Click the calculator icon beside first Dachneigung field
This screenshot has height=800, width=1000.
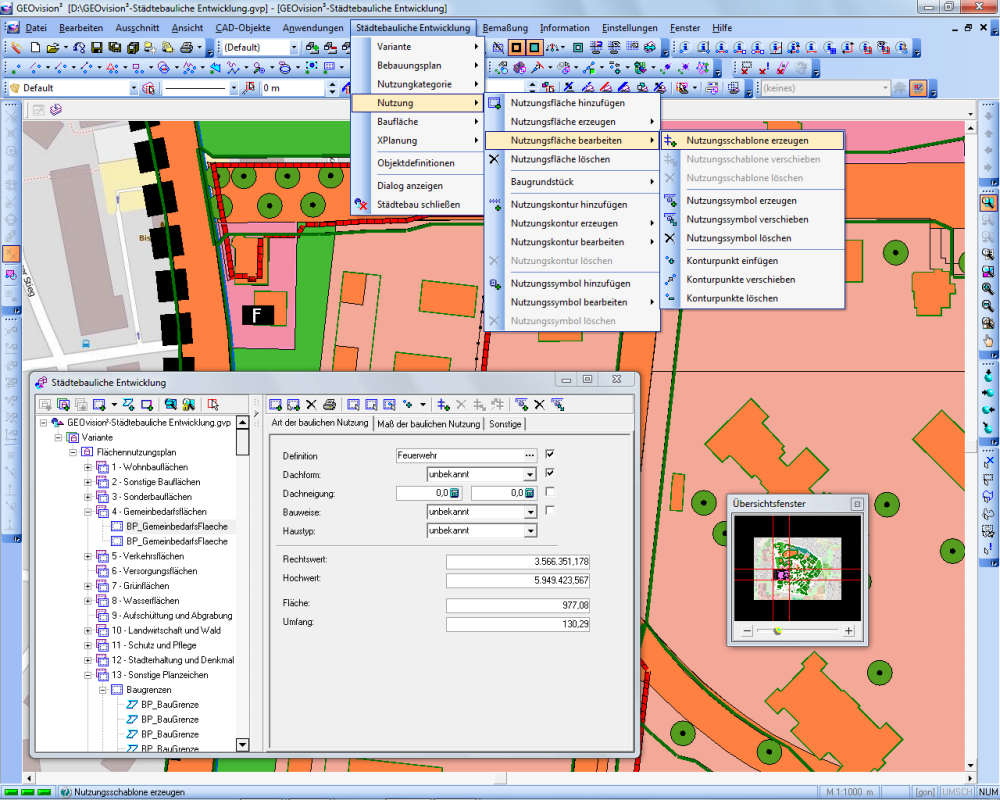[x=454, y=492]
